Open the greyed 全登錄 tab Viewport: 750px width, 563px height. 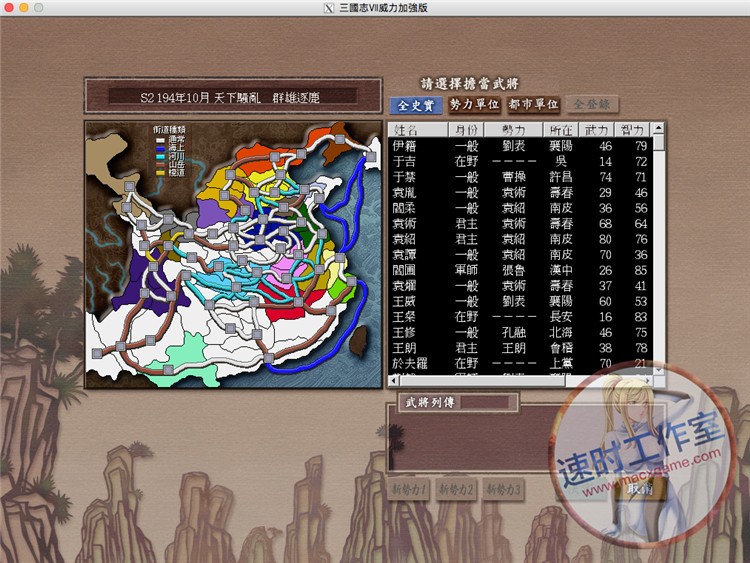(x=592, y=104)
